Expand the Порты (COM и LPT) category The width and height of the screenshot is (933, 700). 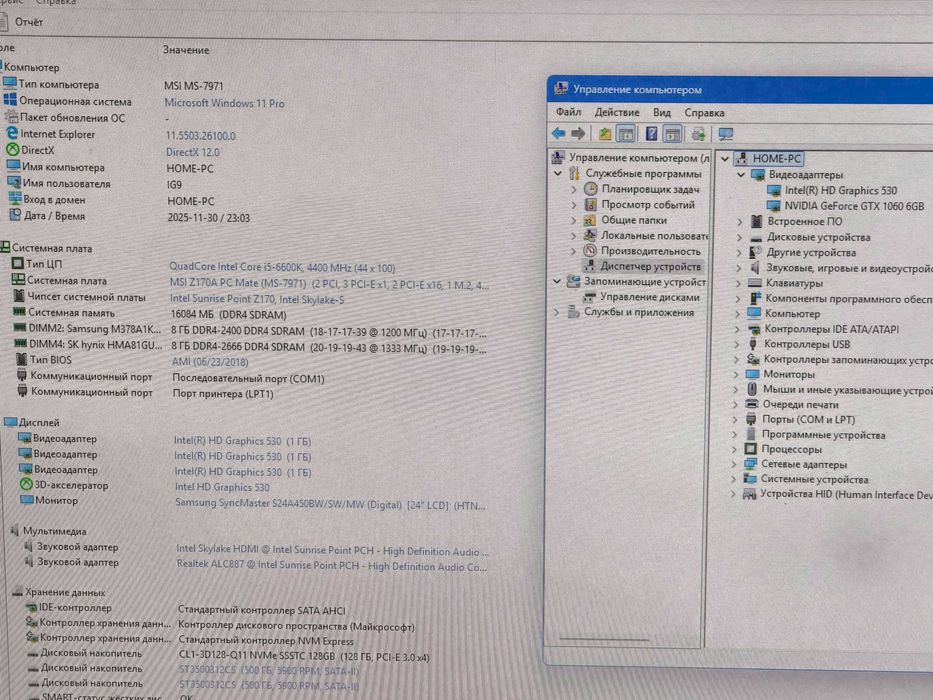pos(735,419)
